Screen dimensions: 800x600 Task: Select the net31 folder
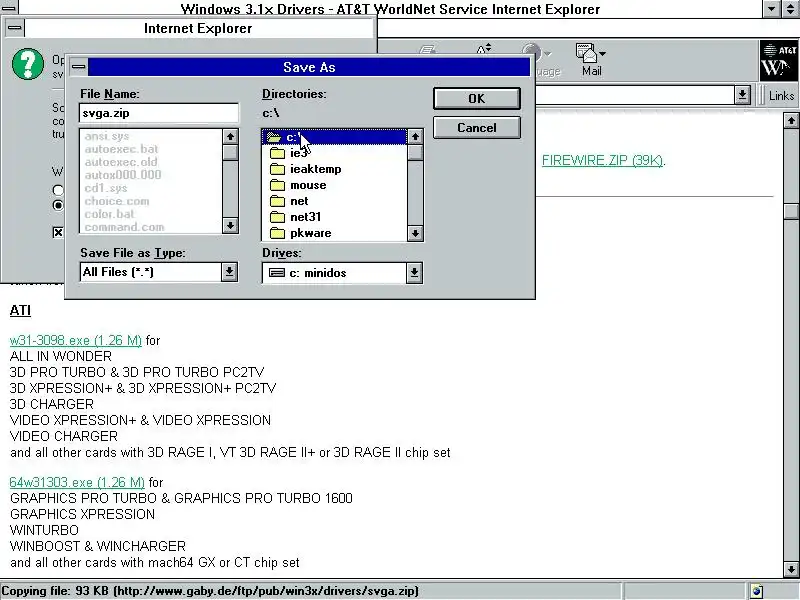pyautogui.click(x=334, y=217)
